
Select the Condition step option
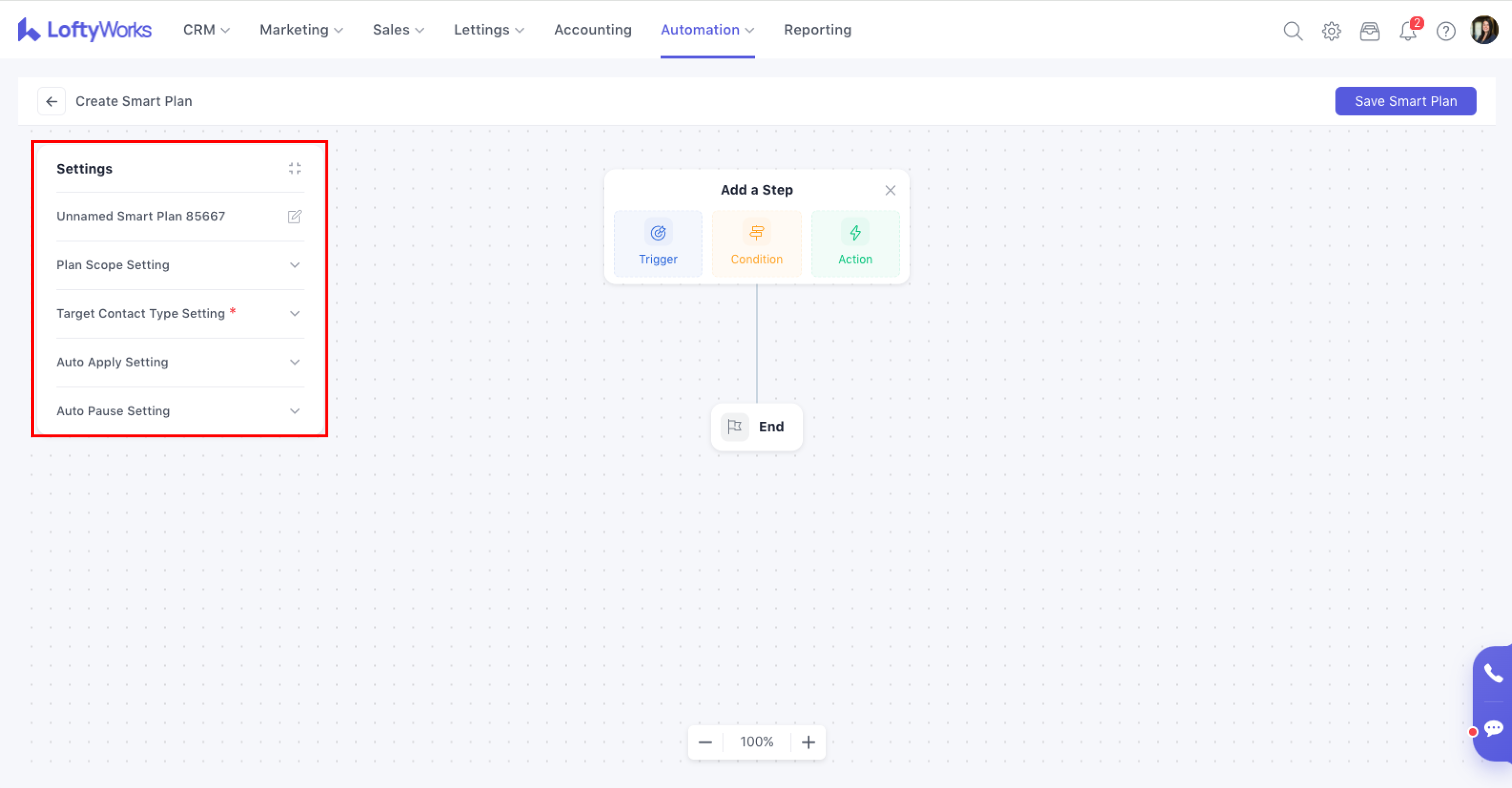click(756, 244)
